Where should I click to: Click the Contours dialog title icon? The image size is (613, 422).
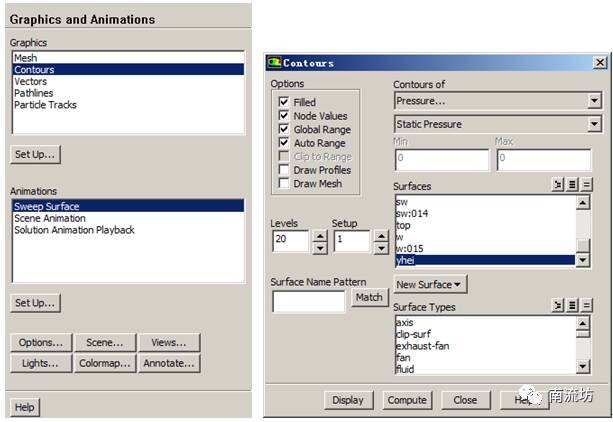[274, 63]
